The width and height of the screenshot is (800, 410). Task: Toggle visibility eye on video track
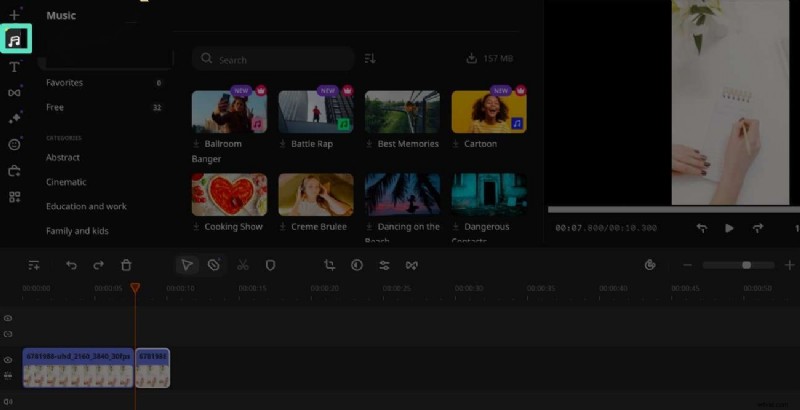(x=8, y=360)
